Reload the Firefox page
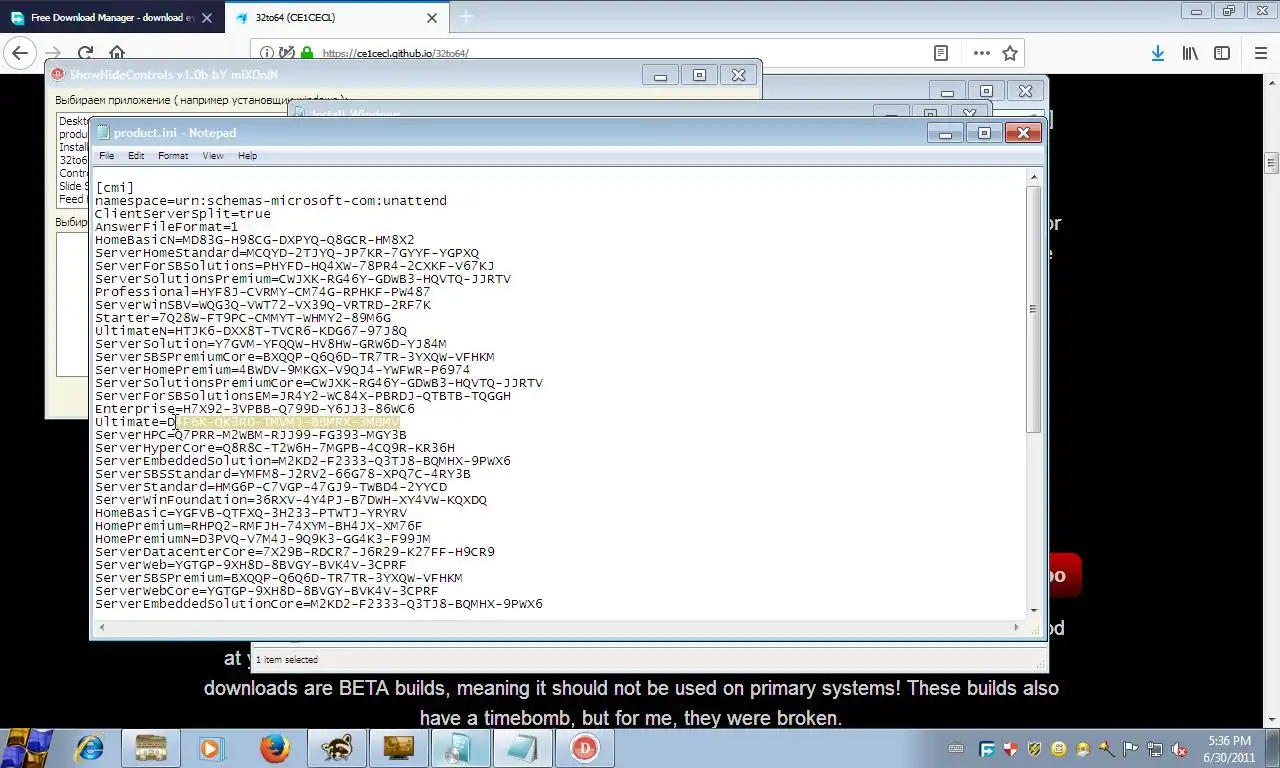The width and height of the screenshot is (1280, 768). 85,53
